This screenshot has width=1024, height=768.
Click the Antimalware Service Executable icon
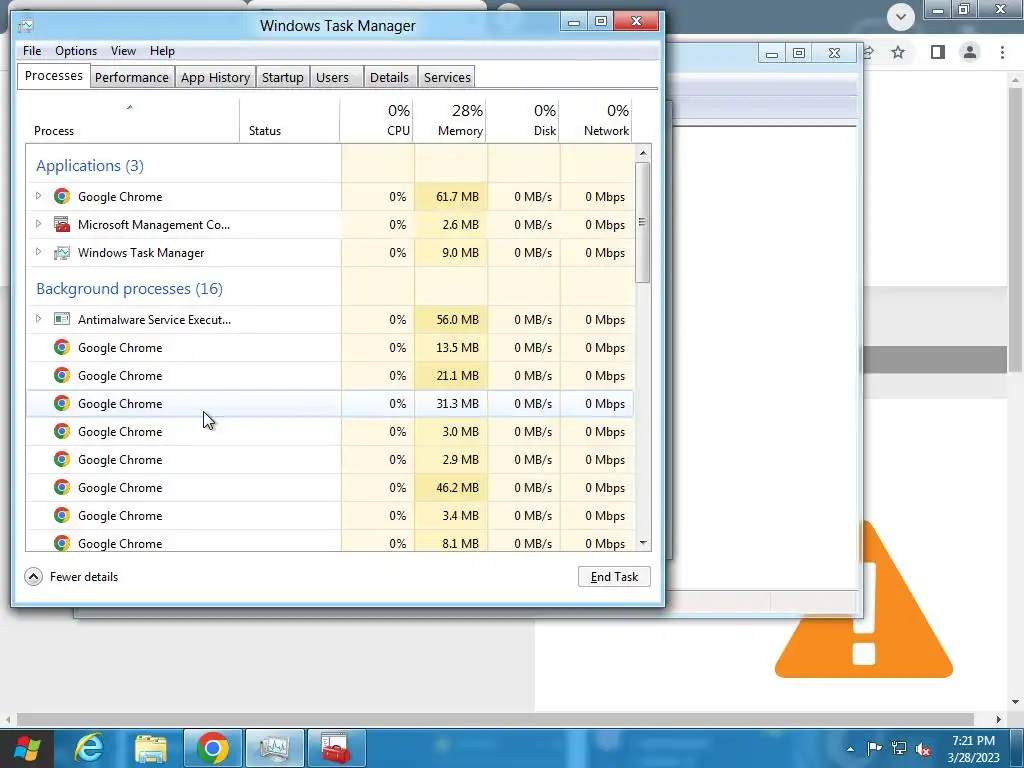pos(62,319)
